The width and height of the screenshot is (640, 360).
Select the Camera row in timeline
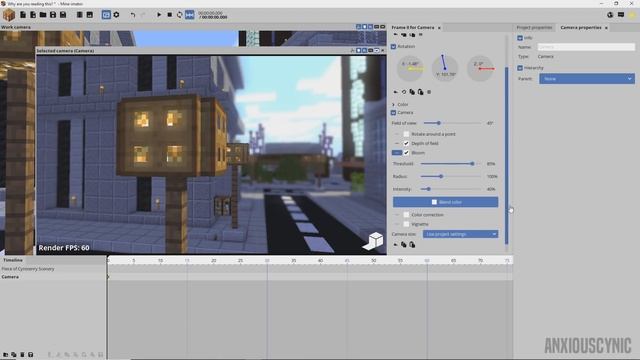53,277
